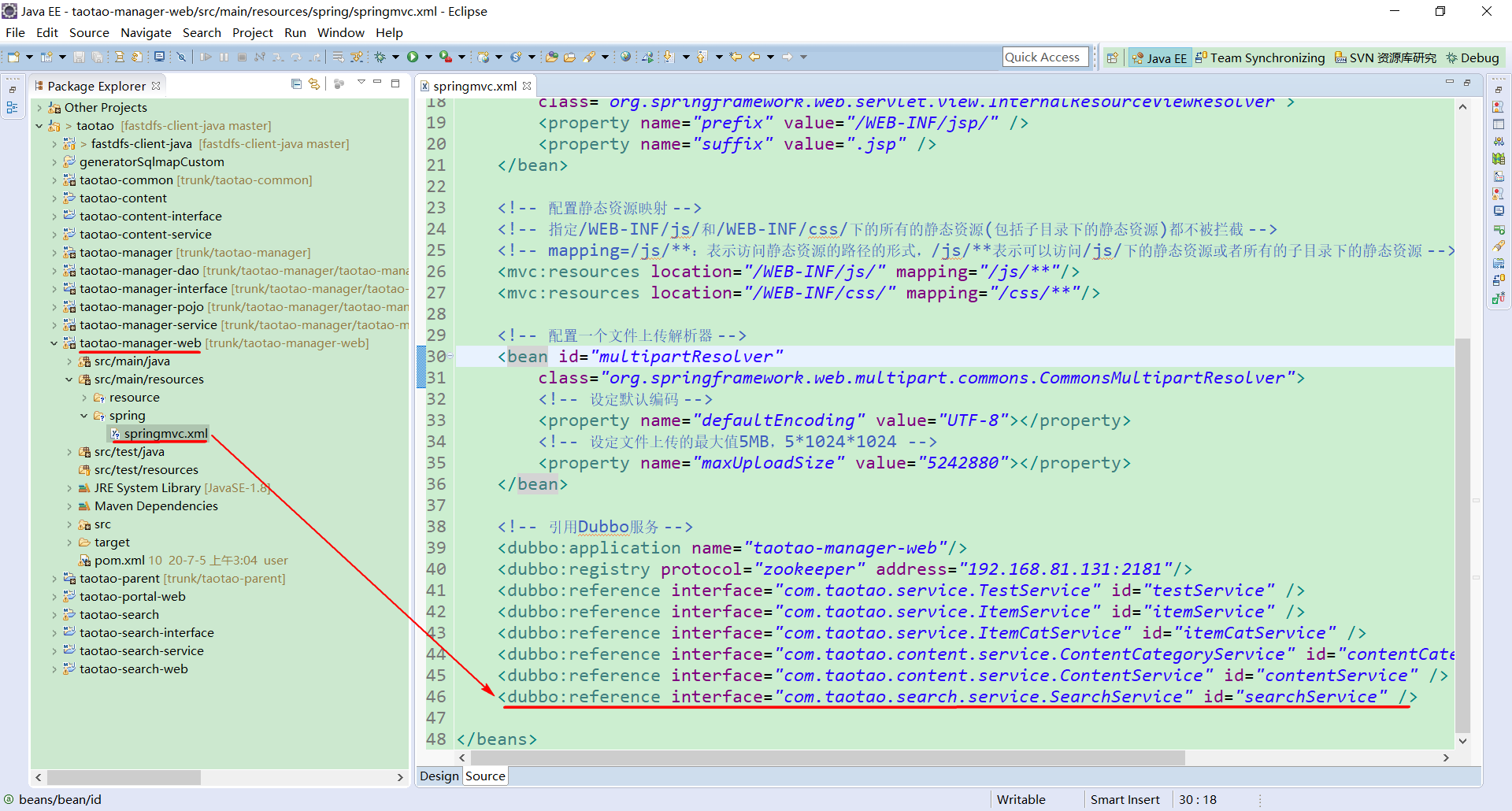Click the Last Edit Location arrow icon
The image size is (1512, 811).
[x=736, y=57]
